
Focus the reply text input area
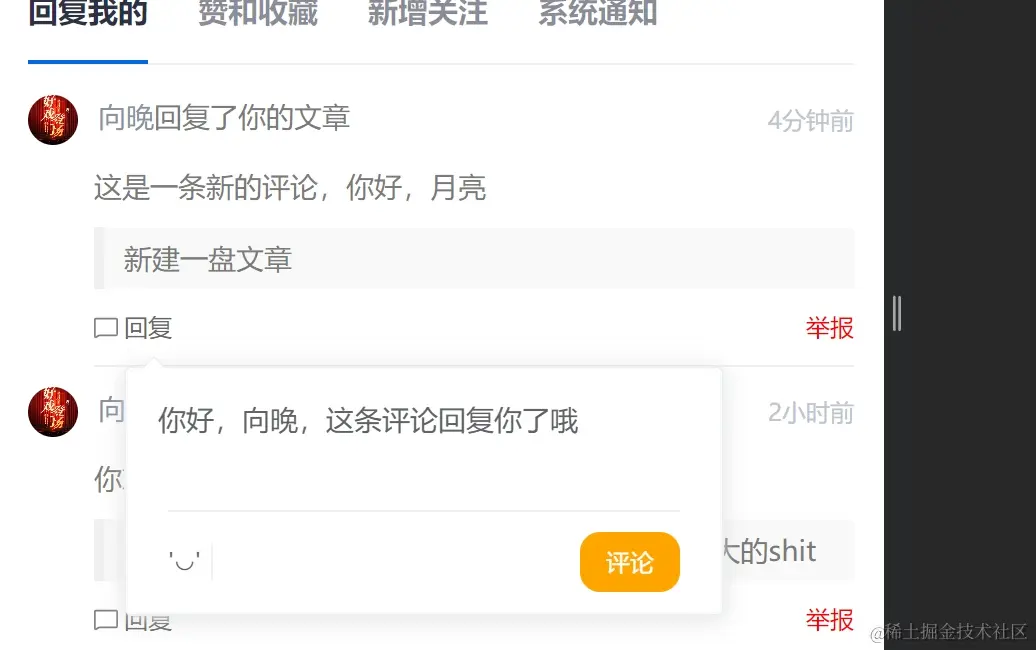[x=424, y=451]
